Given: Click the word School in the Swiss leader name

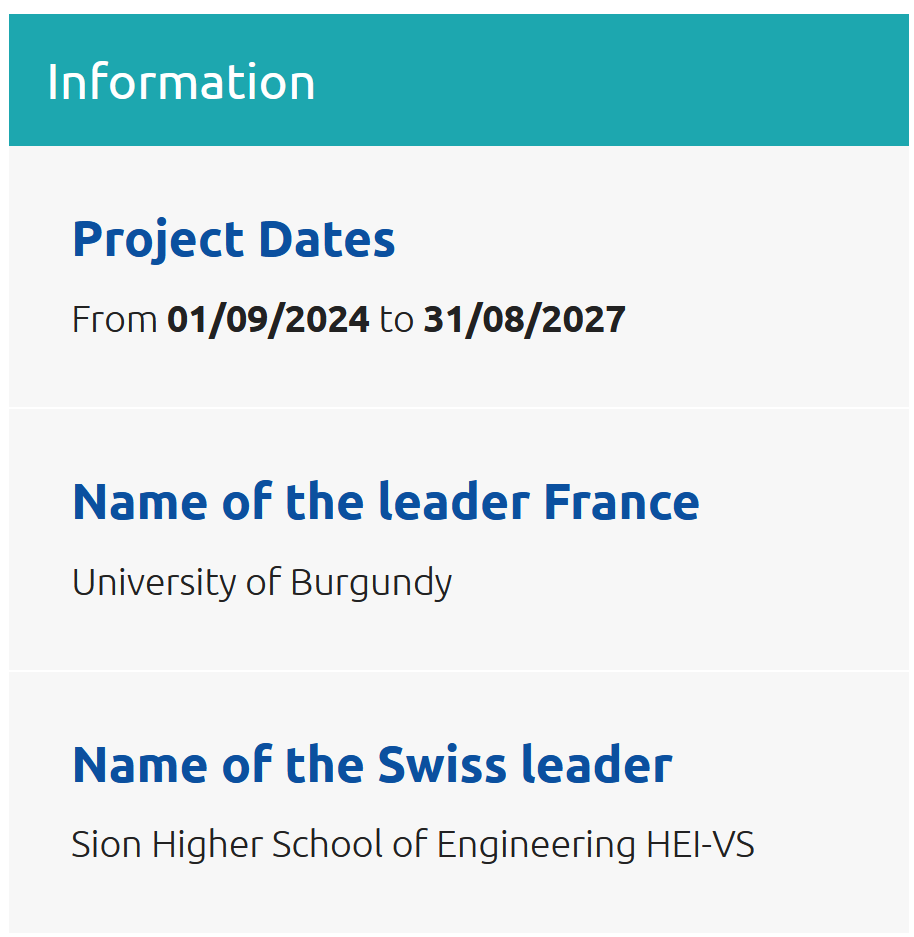Looking at the screenshot, I should coord(327,844).
